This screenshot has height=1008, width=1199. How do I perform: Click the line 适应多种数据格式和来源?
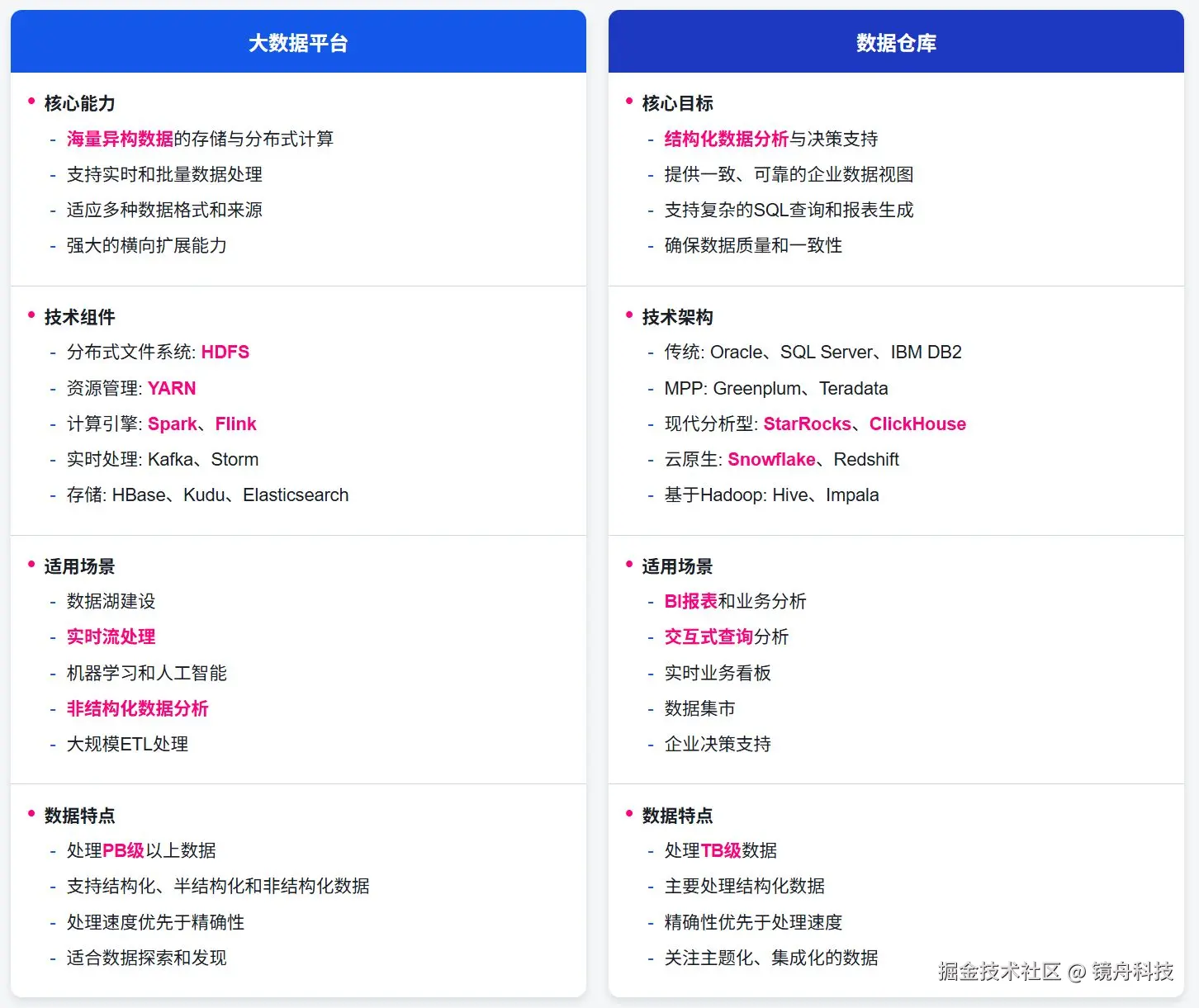tap(164, 210)
